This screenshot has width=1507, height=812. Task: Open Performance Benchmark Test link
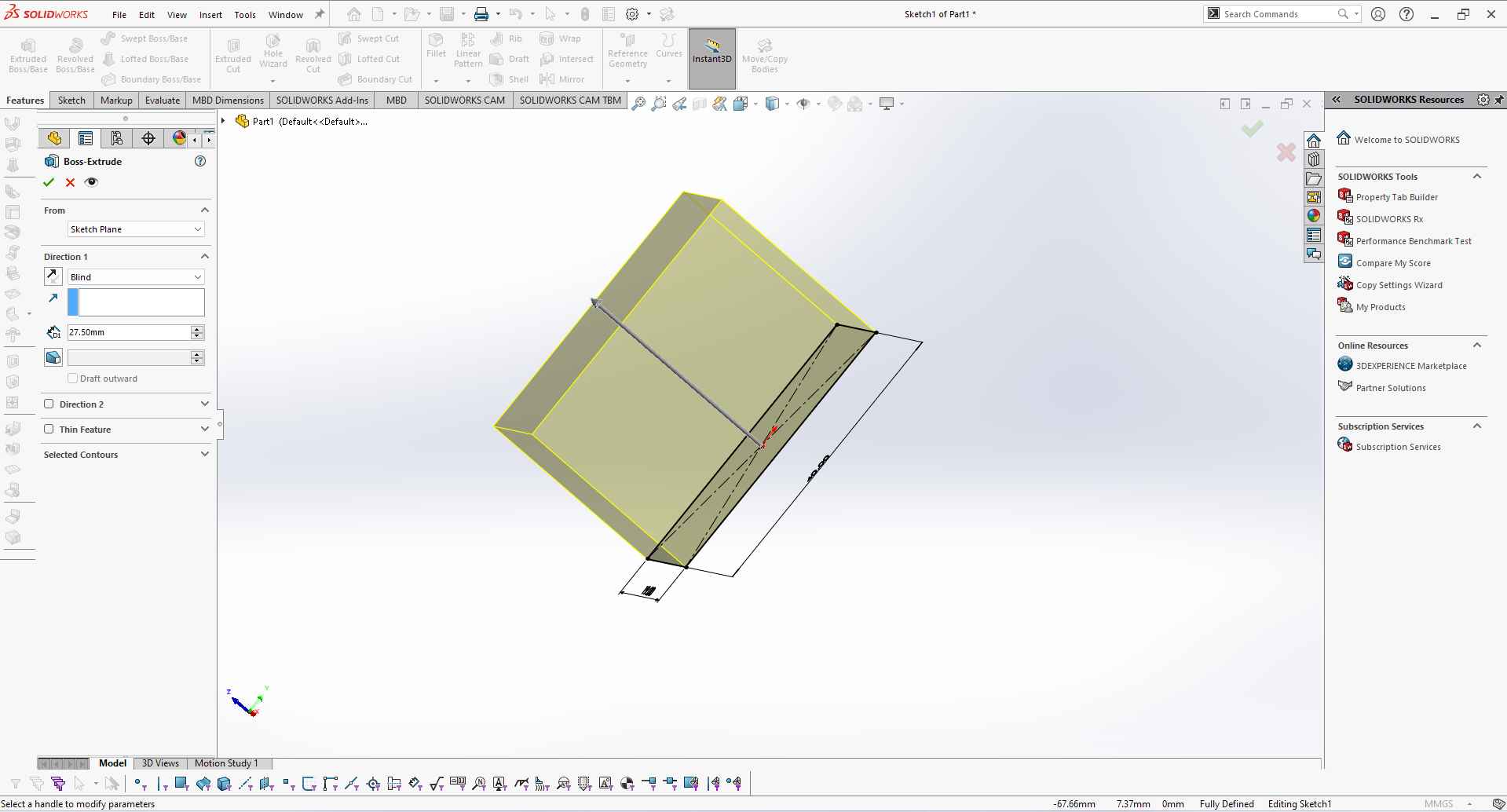(1414, 241)
